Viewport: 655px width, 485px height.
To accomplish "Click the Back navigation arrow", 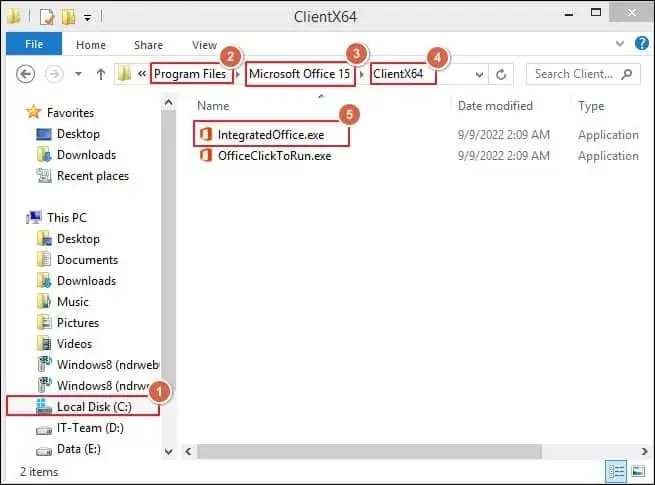I will [26, 74].
